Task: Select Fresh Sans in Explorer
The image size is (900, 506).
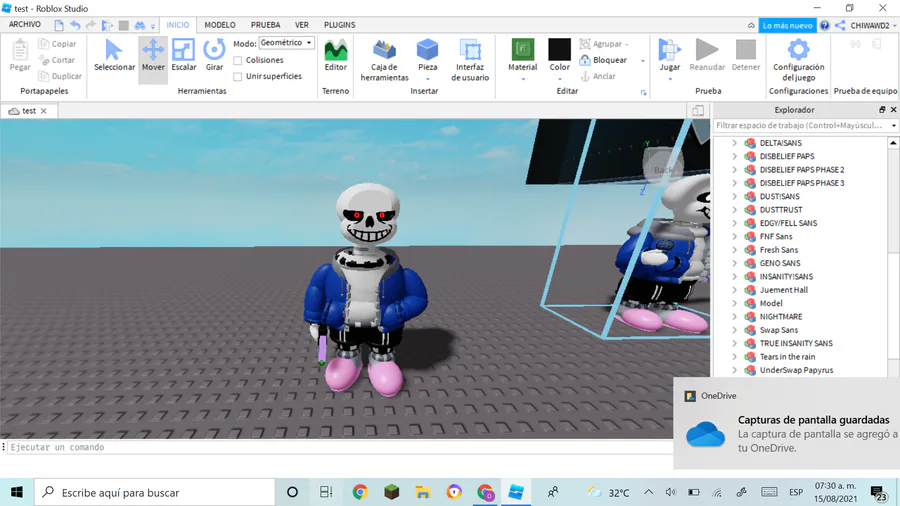Action: [779, 250]
